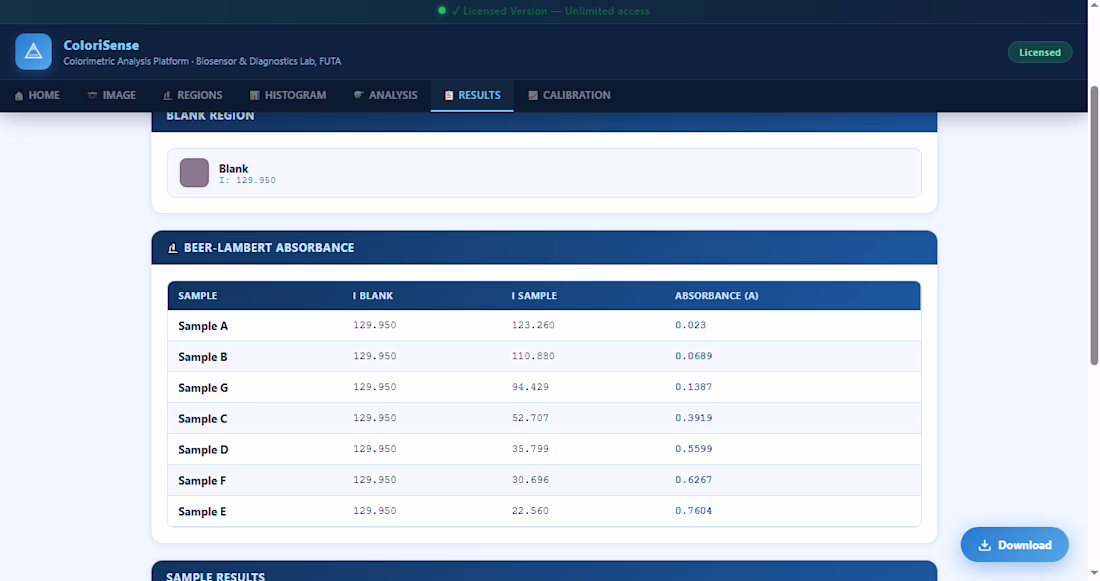This screenshot has height=581, width=1100.
Task: Click the Colorimetric Analysis Platform subtitle
Action: click(x=202, y=61)
